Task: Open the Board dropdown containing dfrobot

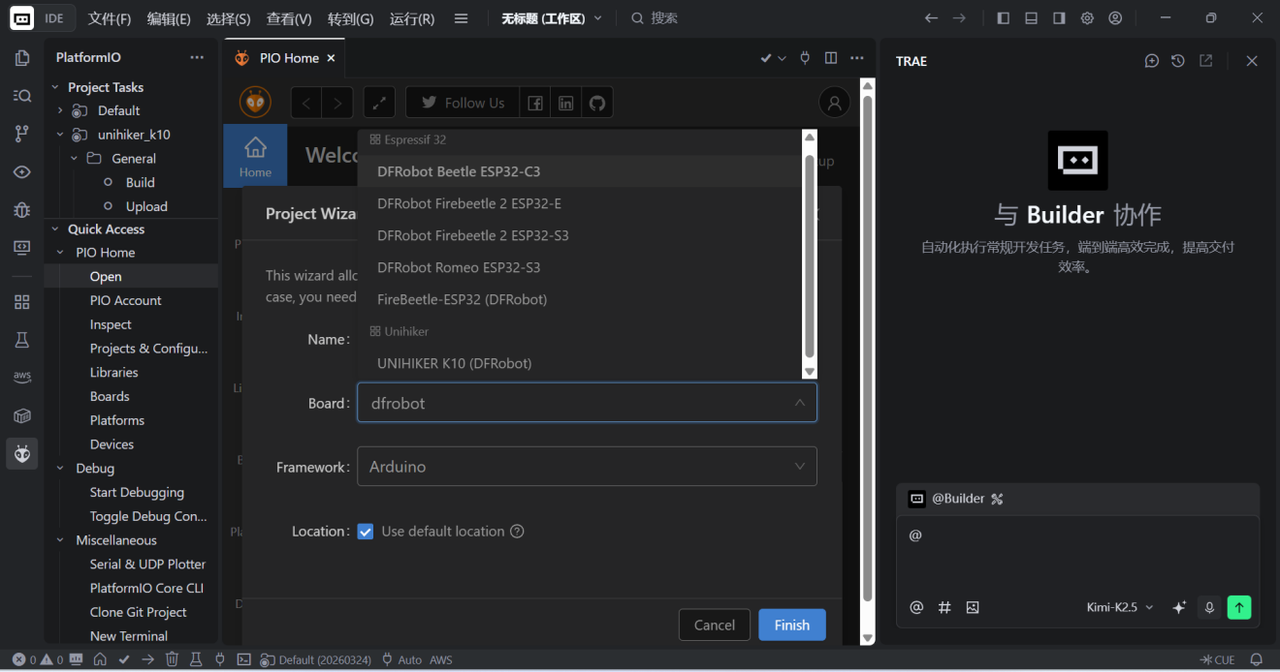Action: coord(587,403)
